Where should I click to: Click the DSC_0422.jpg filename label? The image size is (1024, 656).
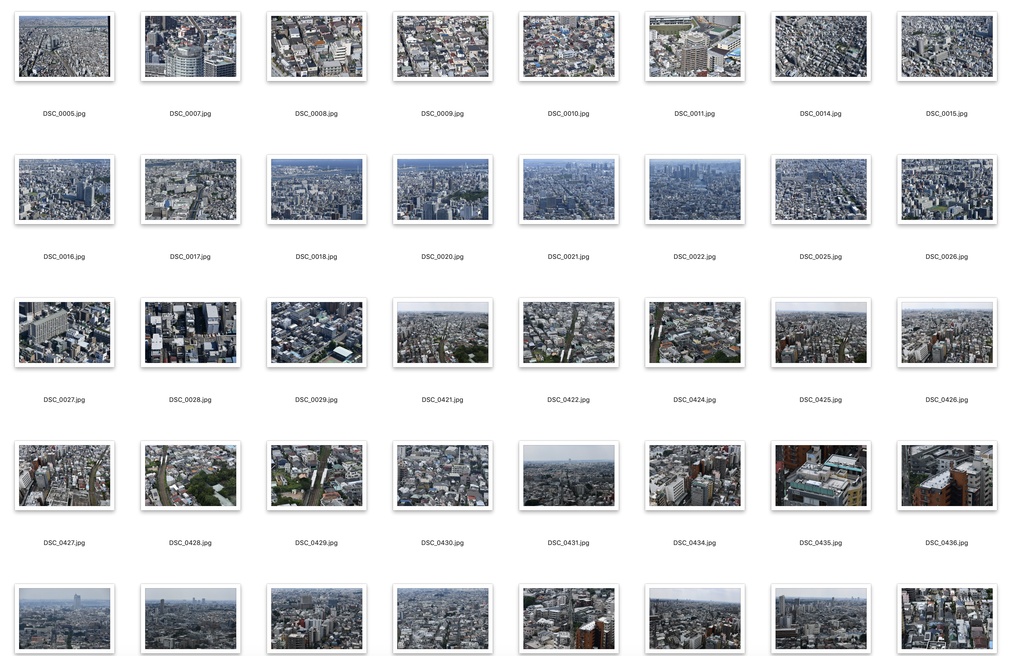[x=568, y=399]
